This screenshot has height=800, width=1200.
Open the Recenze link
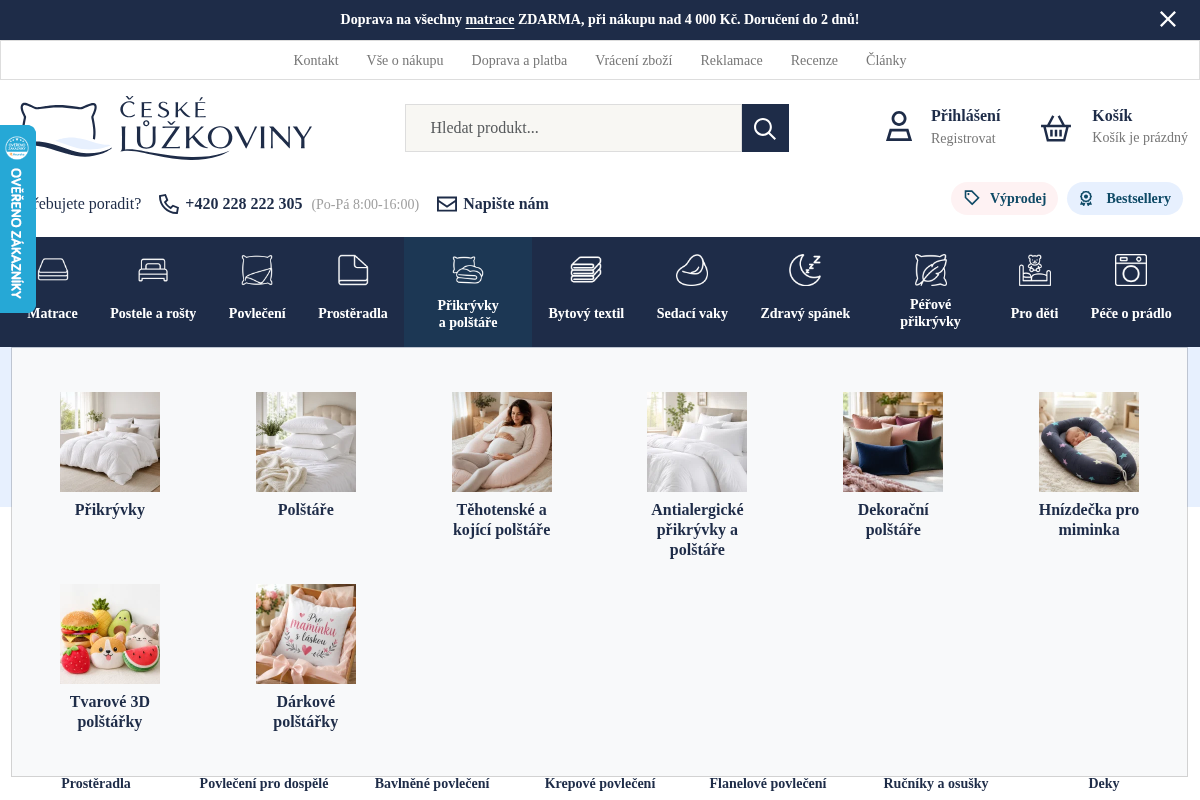click(x=814, y=60)
